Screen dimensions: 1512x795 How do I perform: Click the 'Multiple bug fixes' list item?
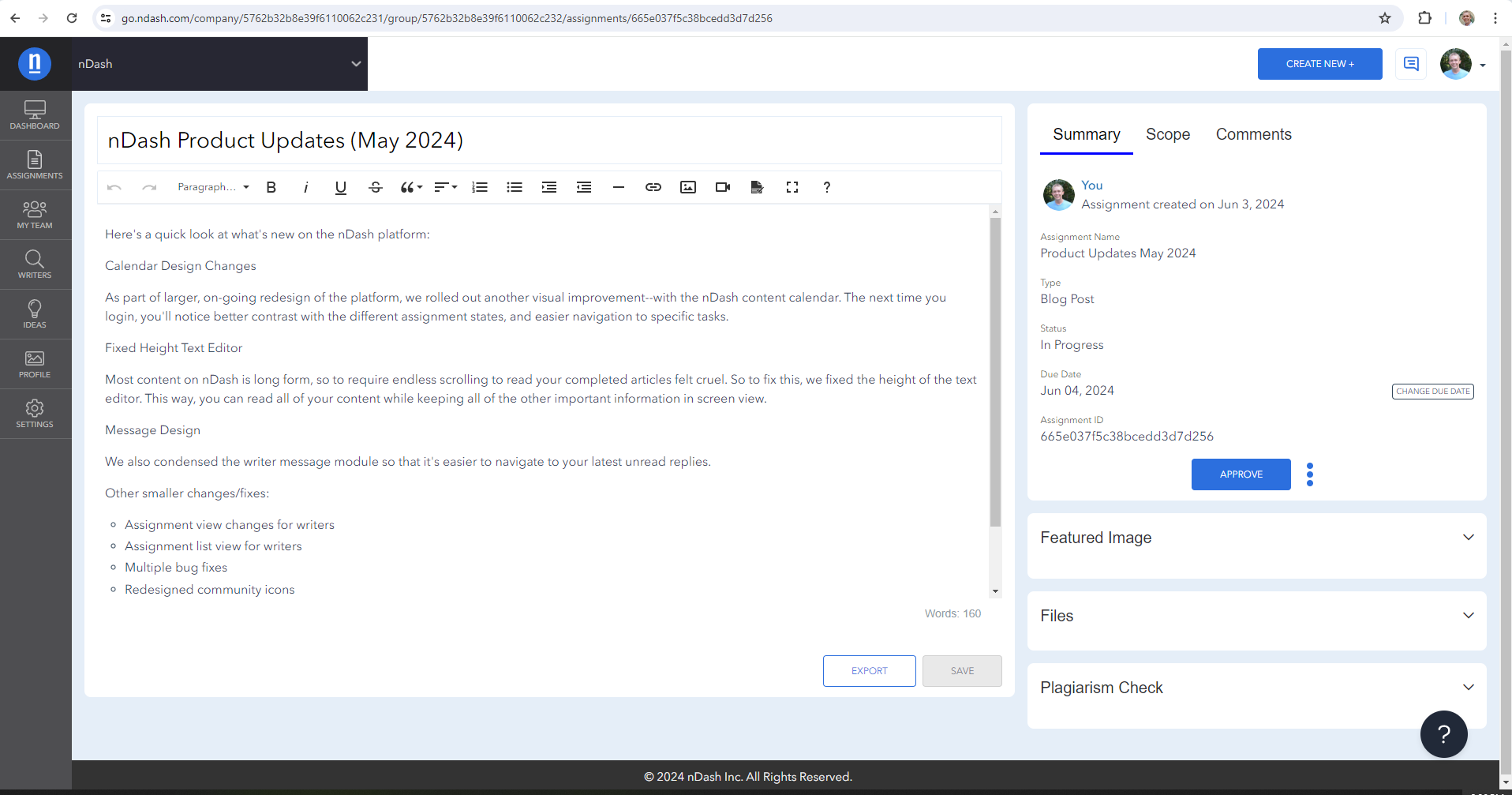pyautogui.click(x=176, y=568)
